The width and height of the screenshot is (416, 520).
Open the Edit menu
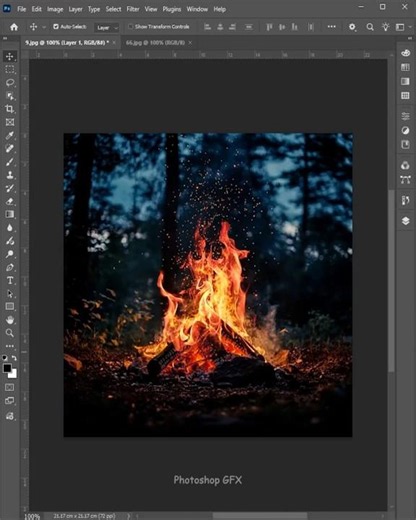point(36,9)
